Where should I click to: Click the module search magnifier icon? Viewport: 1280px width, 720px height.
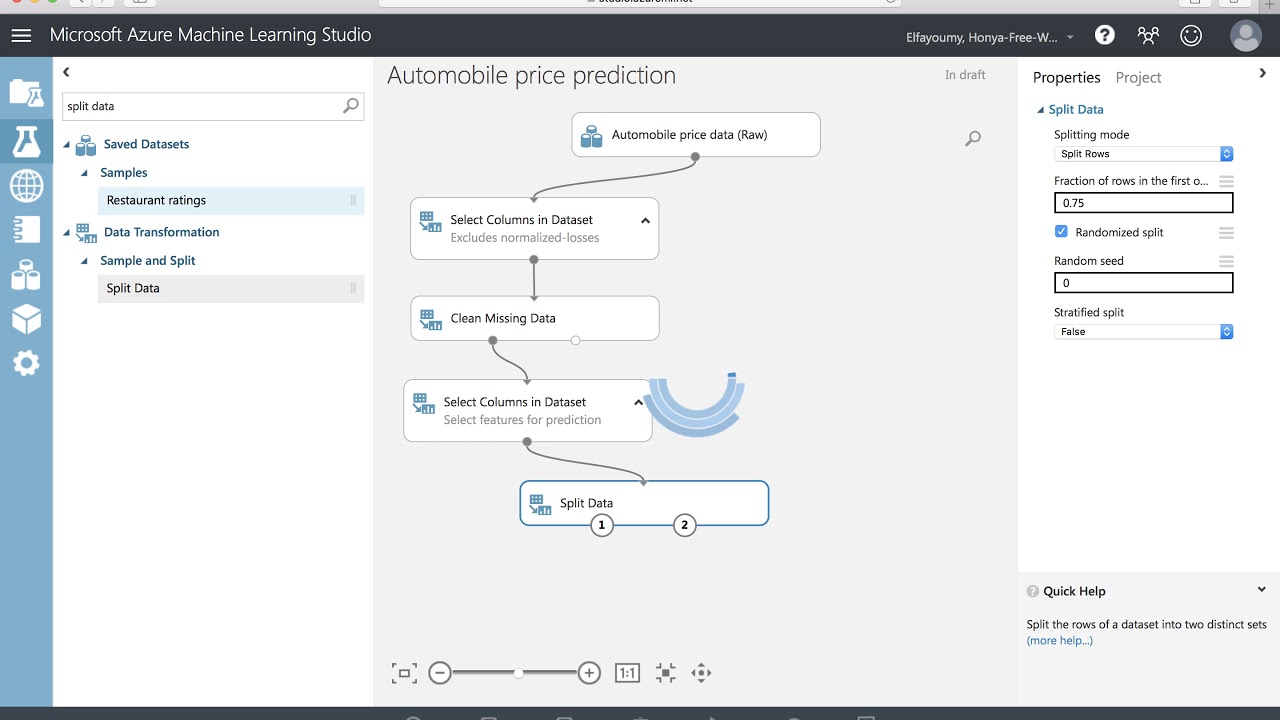pyautogui.click(x=351, y=105)
